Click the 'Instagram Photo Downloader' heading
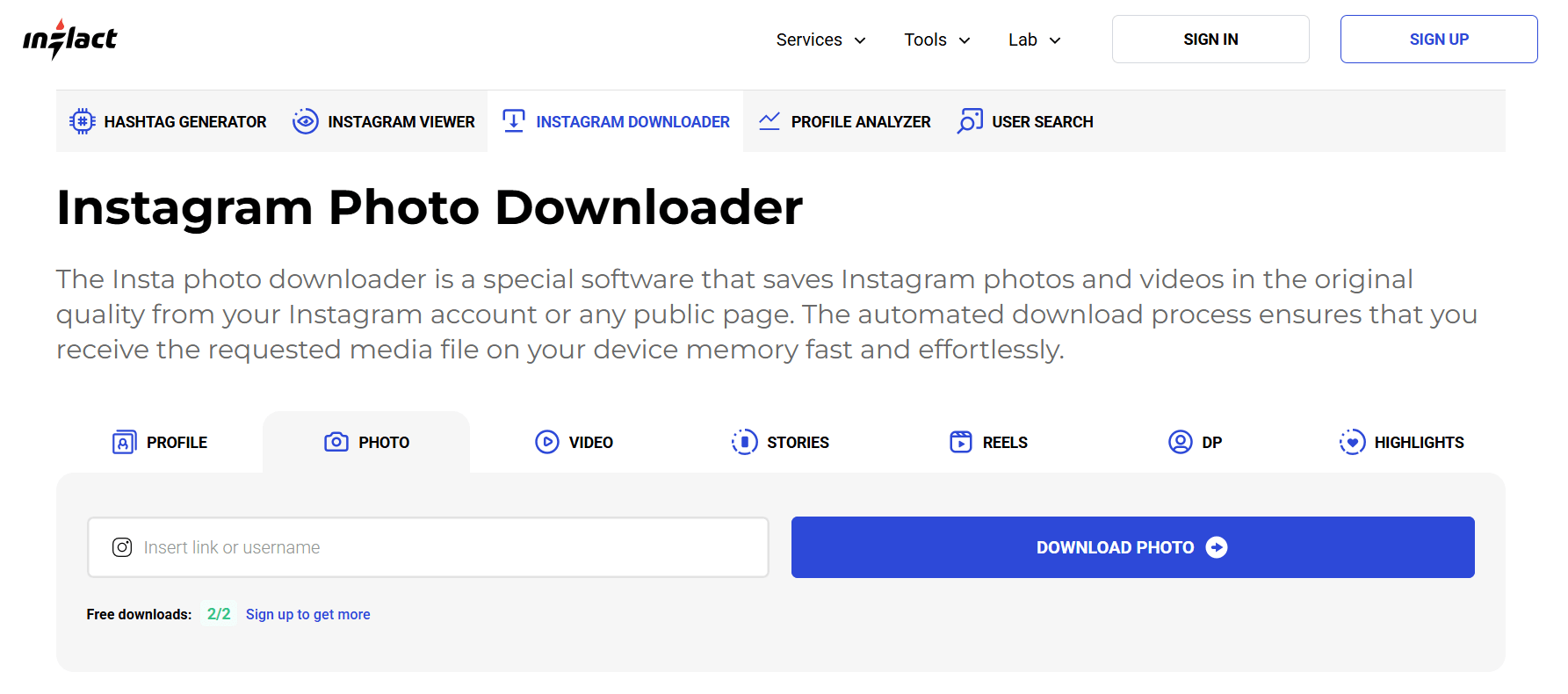 pyautogui.click(x=430, y=207)
